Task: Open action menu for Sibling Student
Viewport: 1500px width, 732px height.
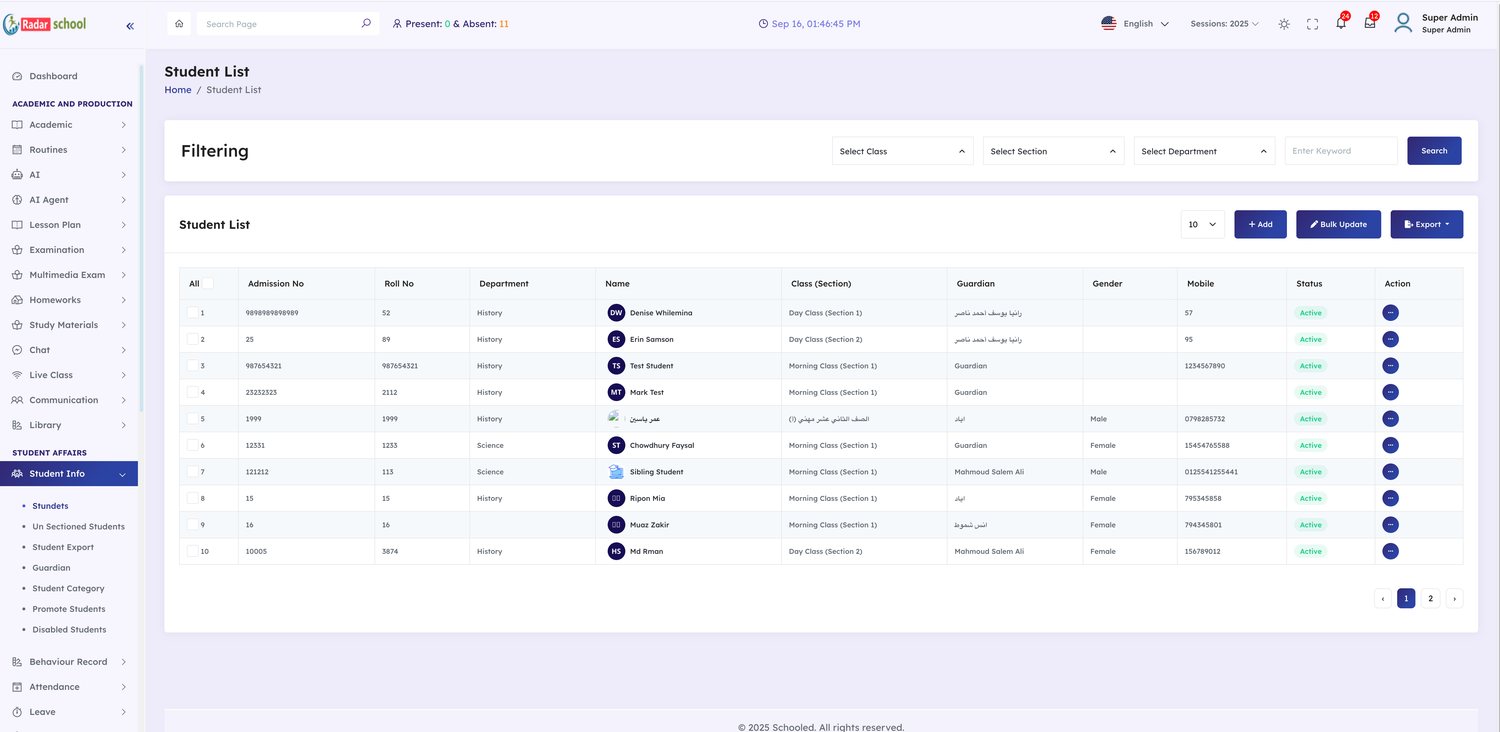Action: pyautogui.click(x=1390, y=472)
